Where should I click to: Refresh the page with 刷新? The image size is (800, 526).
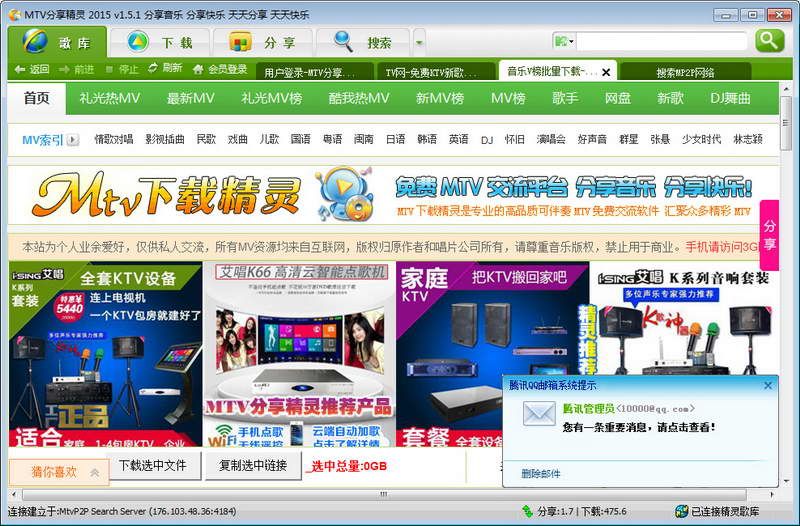click(165, 68)
